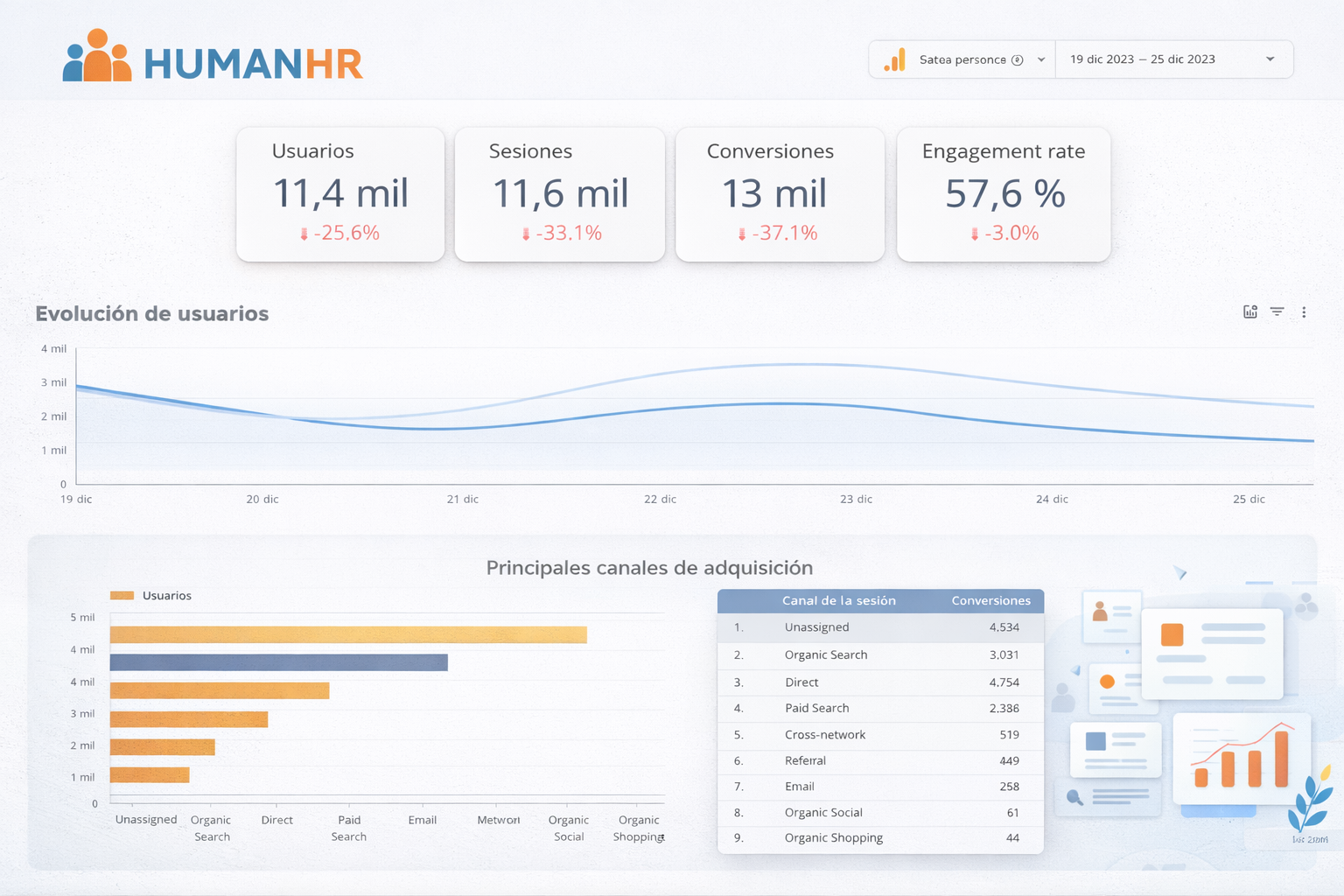Sort table by Canal de la sesión header

point(838,601)
